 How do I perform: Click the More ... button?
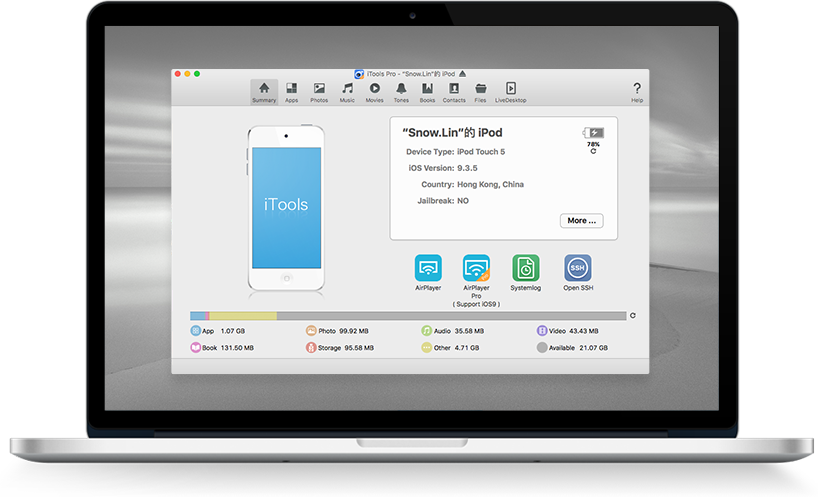[582, 221]
